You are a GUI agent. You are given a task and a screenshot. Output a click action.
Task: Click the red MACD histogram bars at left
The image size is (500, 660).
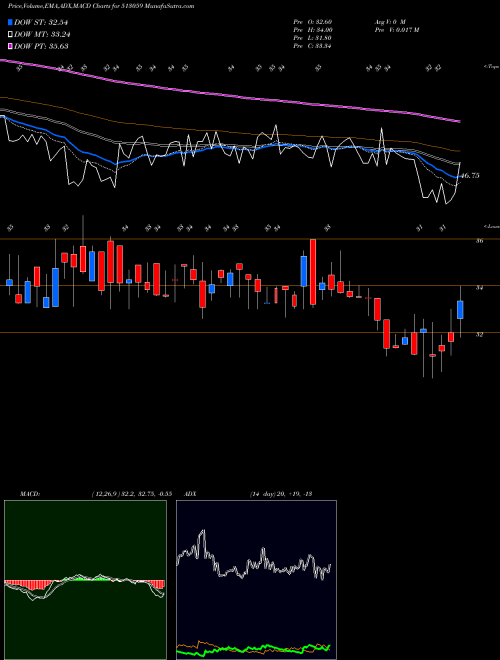pos(29,585)
